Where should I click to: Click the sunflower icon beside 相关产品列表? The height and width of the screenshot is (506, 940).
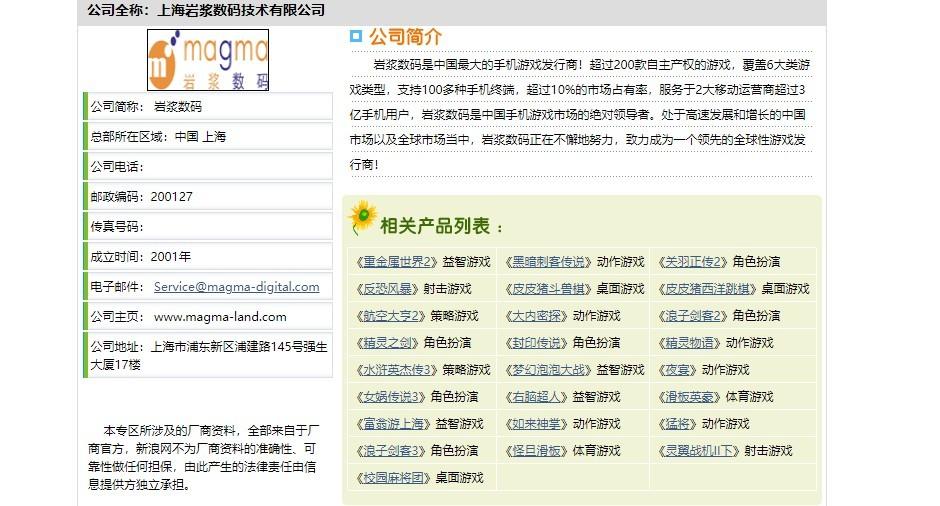point(362,217)
